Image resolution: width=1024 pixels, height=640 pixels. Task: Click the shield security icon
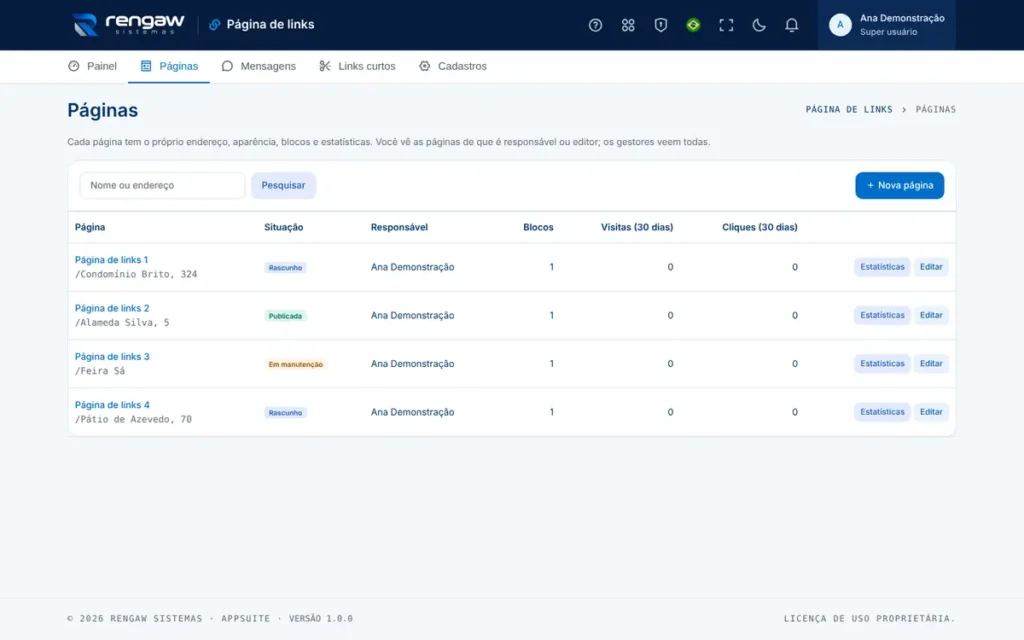[x=661, y=25]
